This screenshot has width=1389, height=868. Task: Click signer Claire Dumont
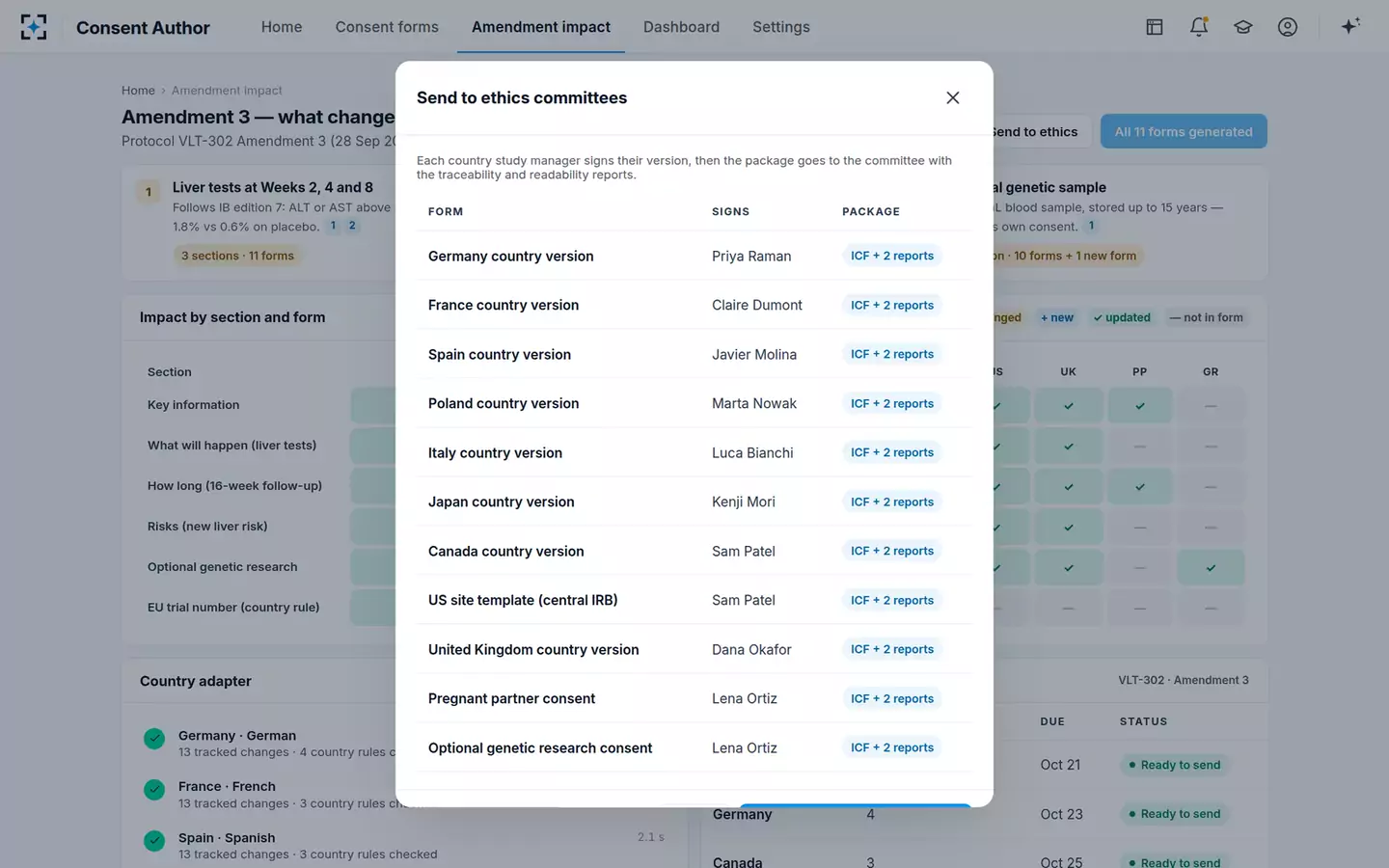pos(757,305)
